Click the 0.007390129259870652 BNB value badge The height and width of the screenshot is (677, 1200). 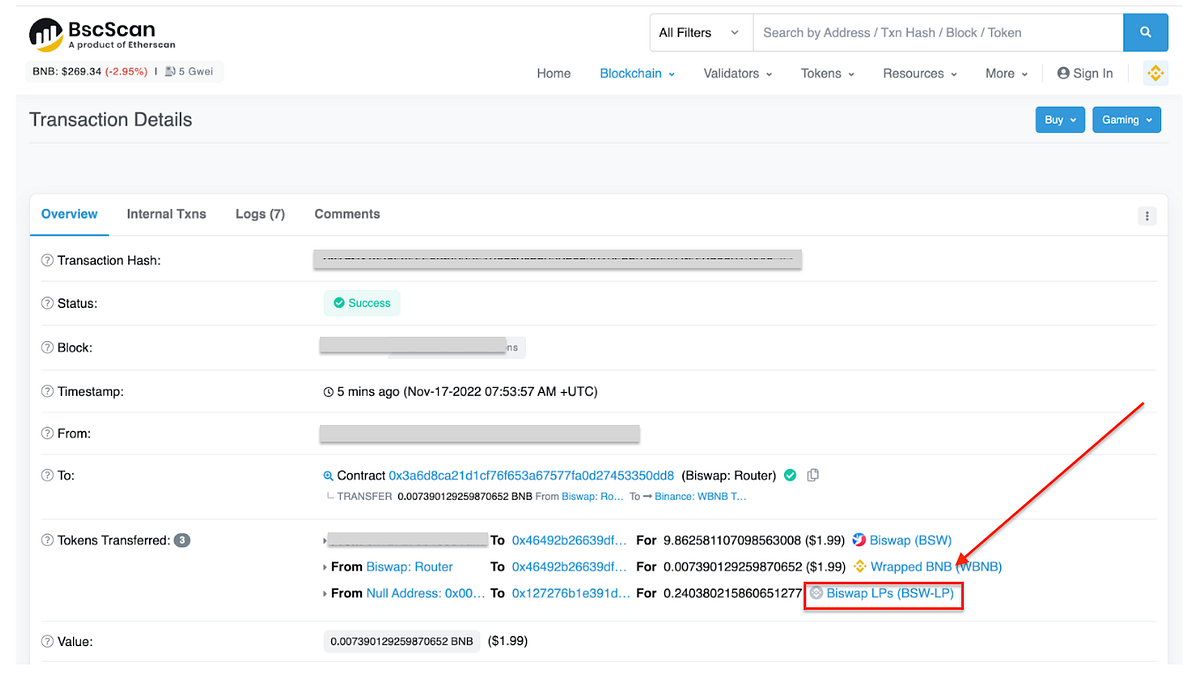402,641
